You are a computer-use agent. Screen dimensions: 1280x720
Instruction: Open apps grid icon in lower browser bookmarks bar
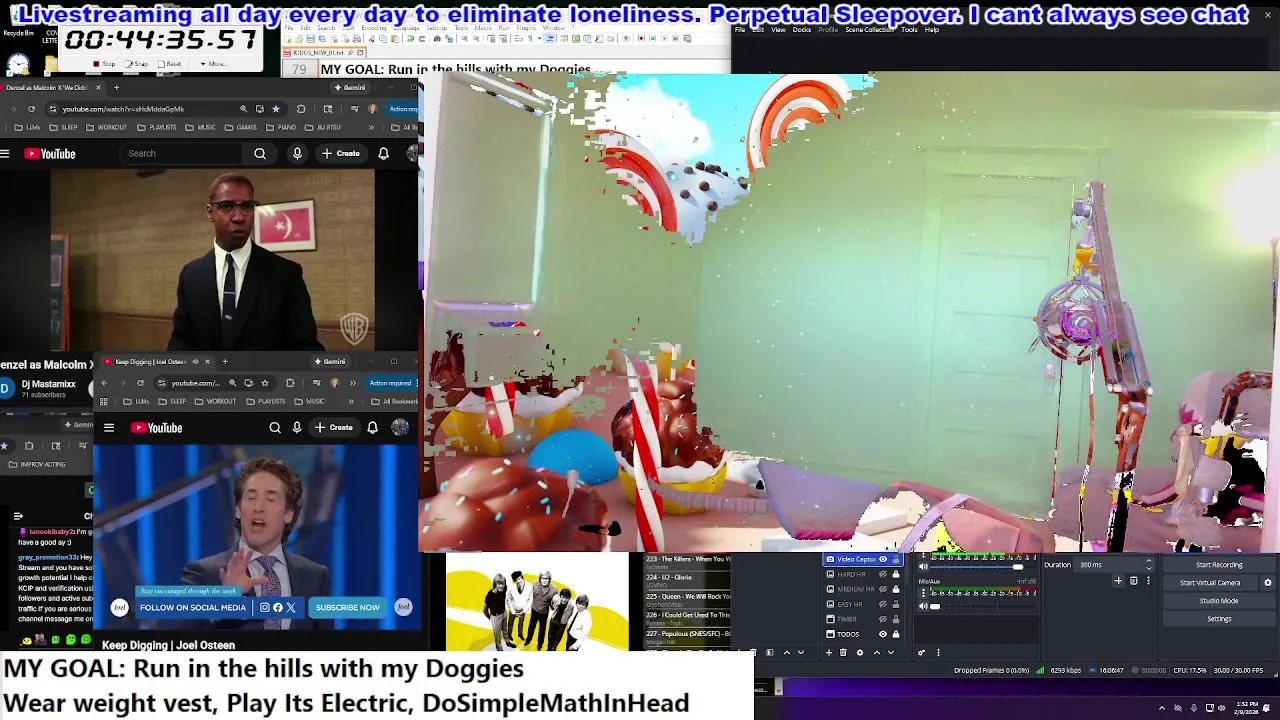coord(103,401)
